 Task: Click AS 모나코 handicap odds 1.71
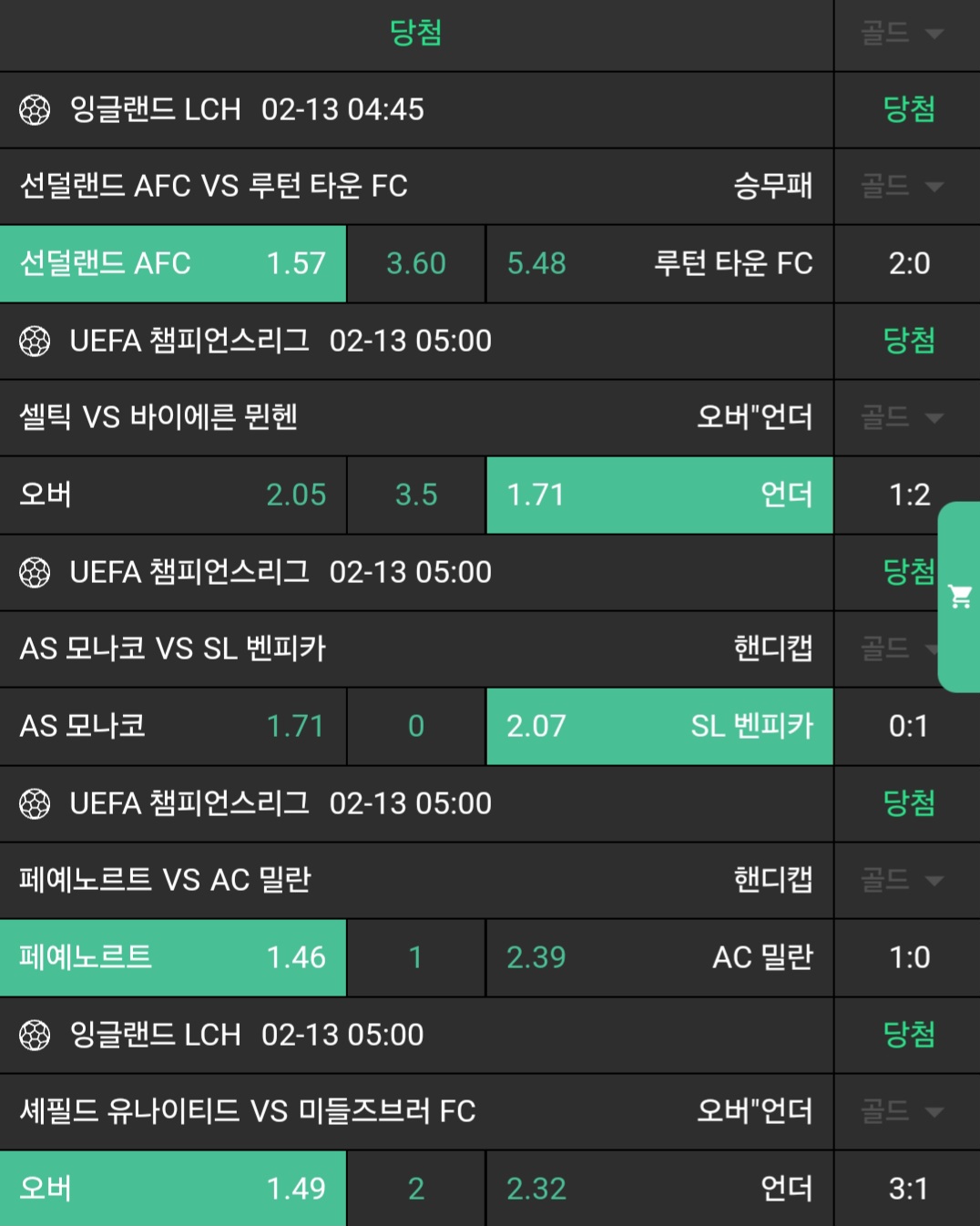pyautogui.click(x=173, y=727)
